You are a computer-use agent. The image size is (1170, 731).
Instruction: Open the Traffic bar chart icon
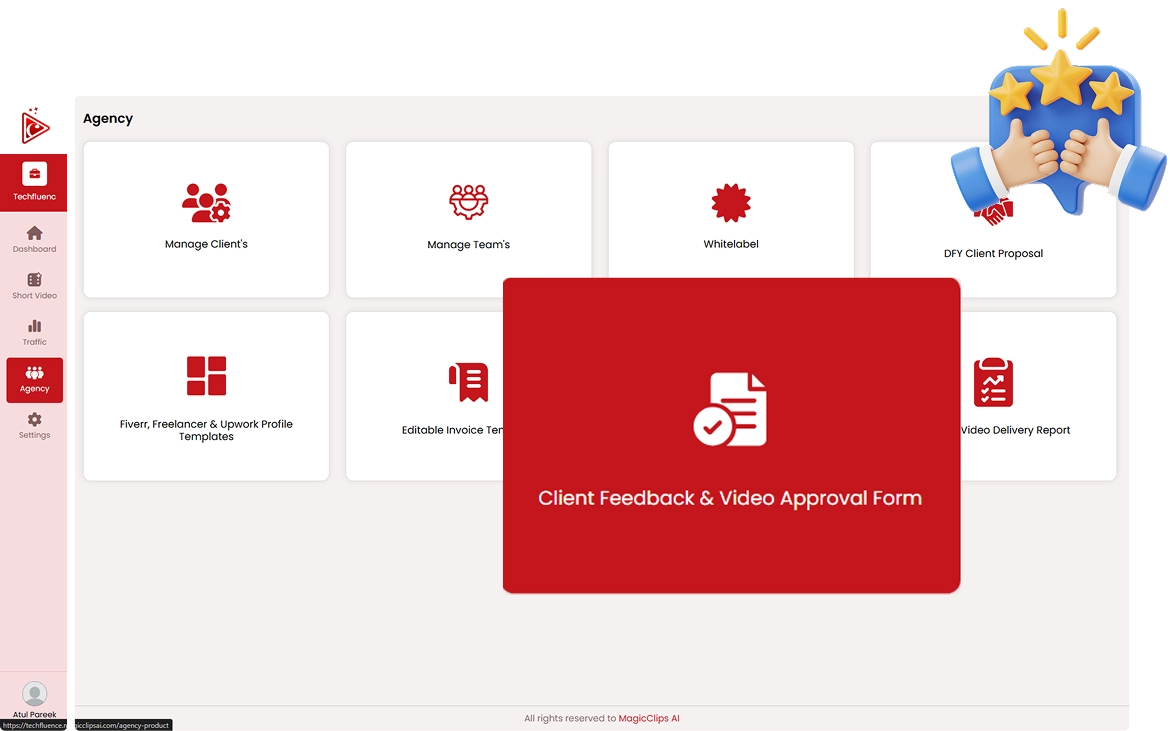tap(34, 326)
